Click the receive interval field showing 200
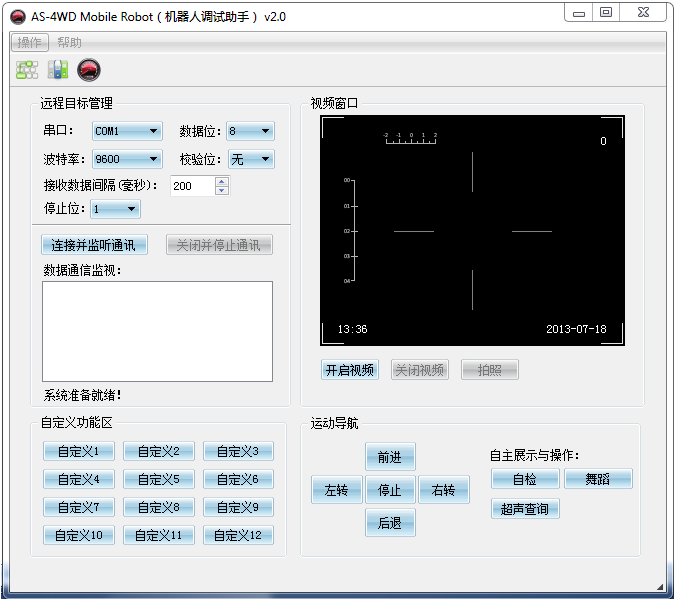 [x=190, y=186]
